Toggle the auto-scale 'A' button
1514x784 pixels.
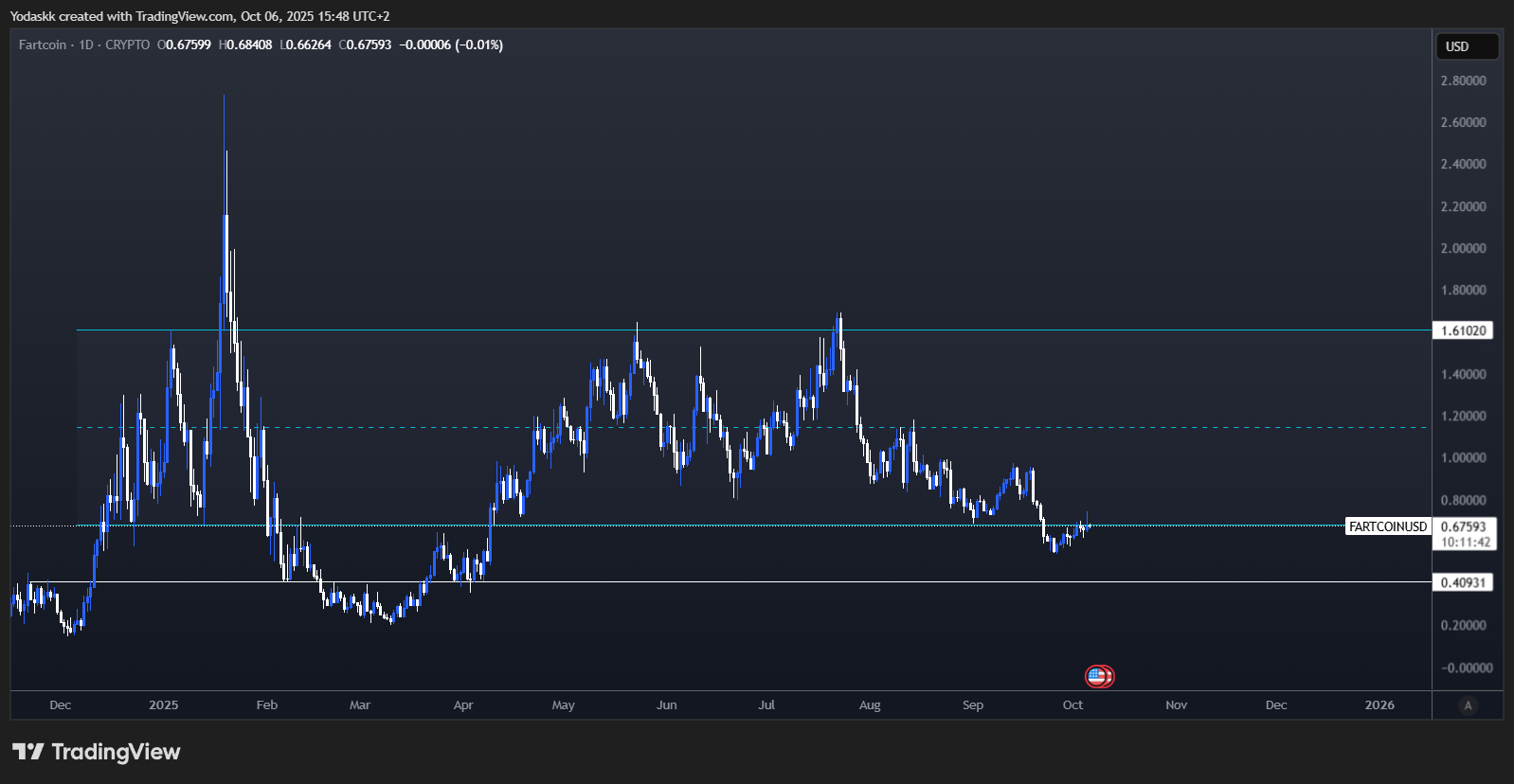click(1468, 705)
